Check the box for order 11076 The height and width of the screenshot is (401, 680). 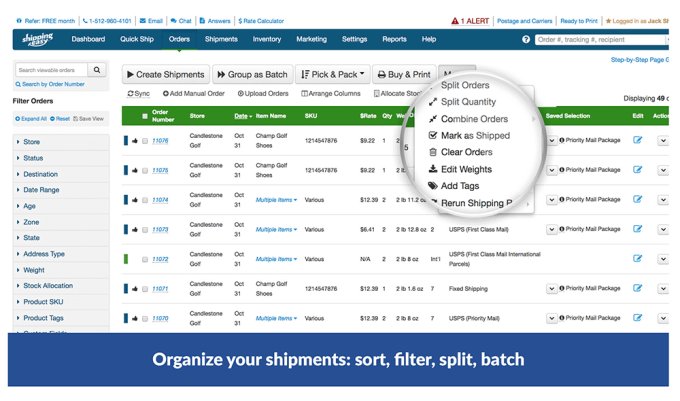click(x=145, y=141)
